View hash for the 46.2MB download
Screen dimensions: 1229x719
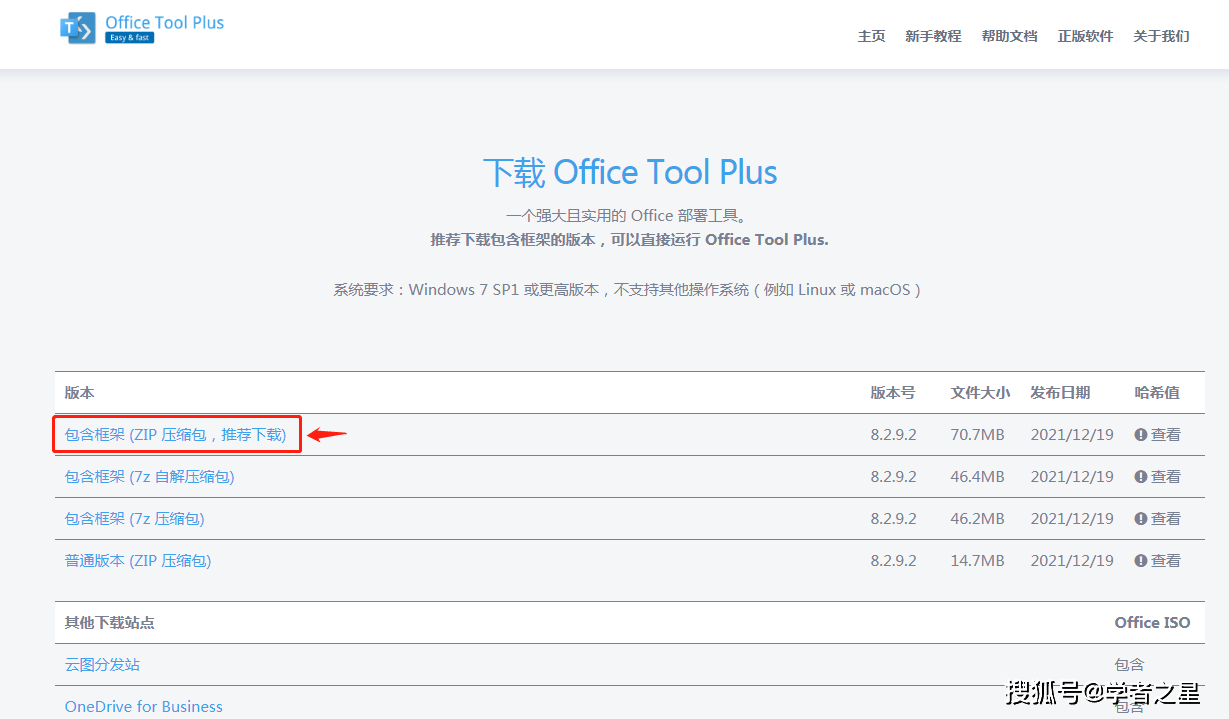tap(1157, 519)
